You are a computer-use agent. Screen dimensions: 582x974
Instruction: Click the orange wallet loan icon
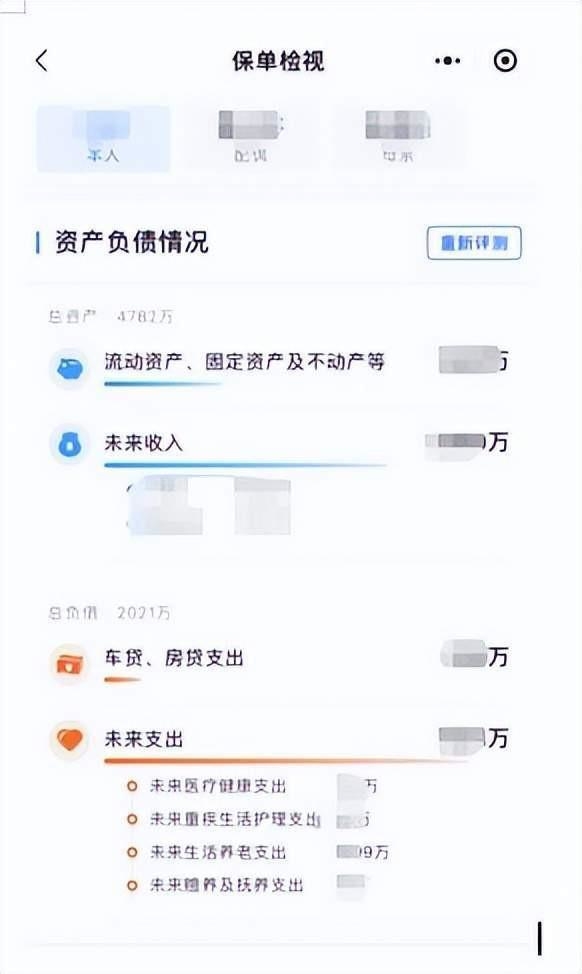[x=70, y=664]
